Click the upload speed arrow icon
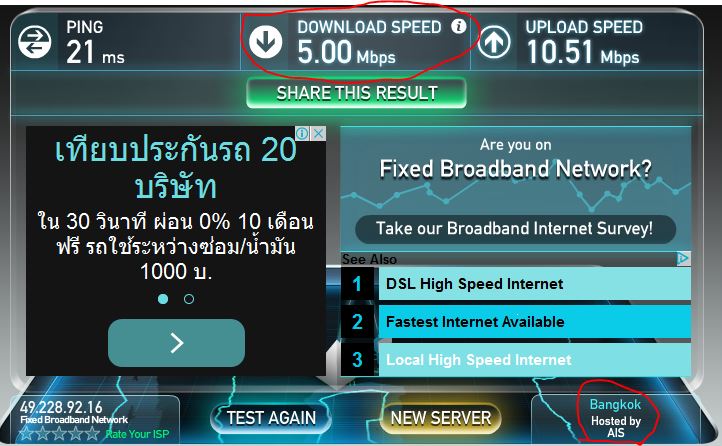The height and width of the screenshot is (446, 722). pyautogui.click(x=494, y=41)
